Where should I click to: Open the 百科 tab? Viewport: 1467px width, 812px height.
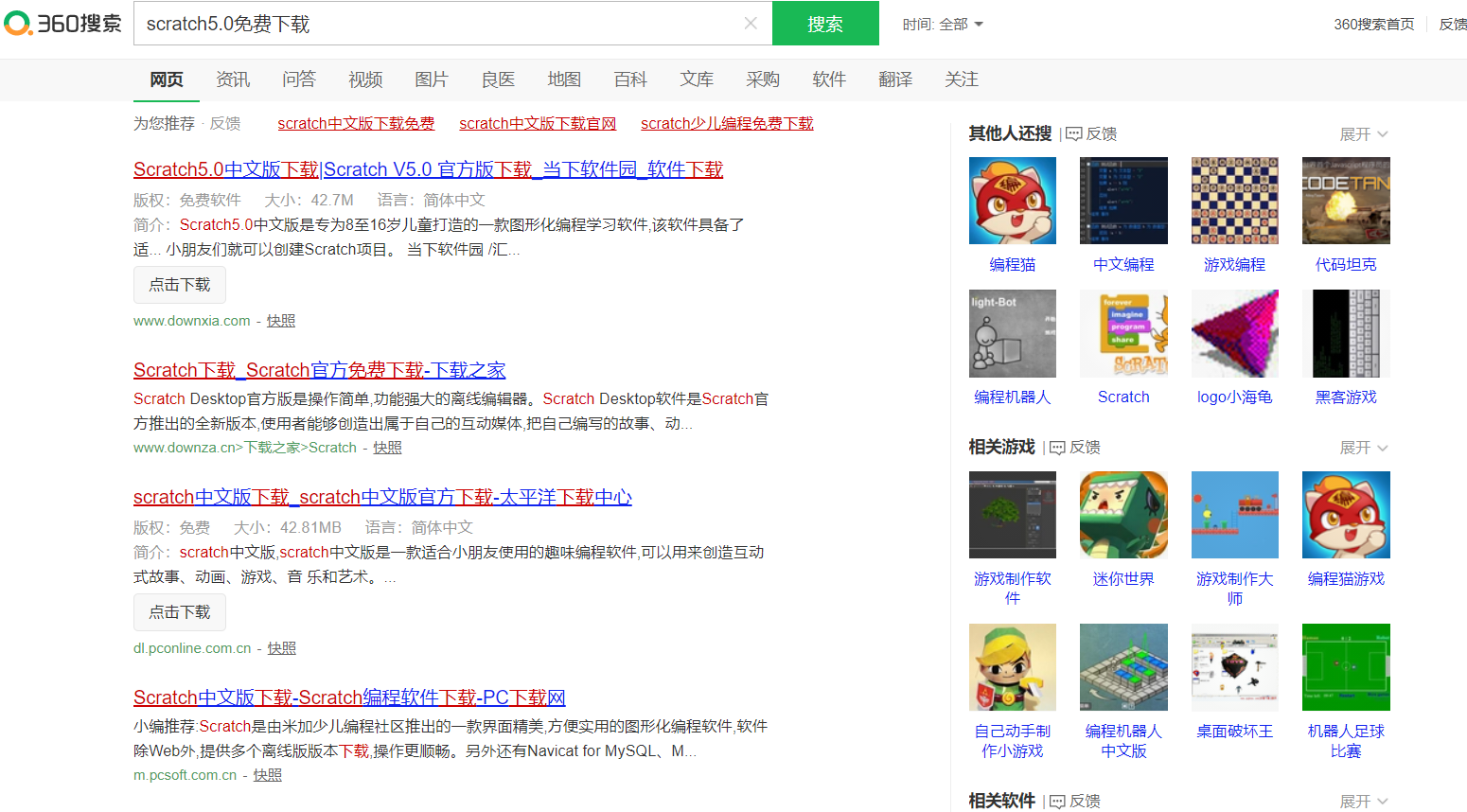(x=630, y=79)
